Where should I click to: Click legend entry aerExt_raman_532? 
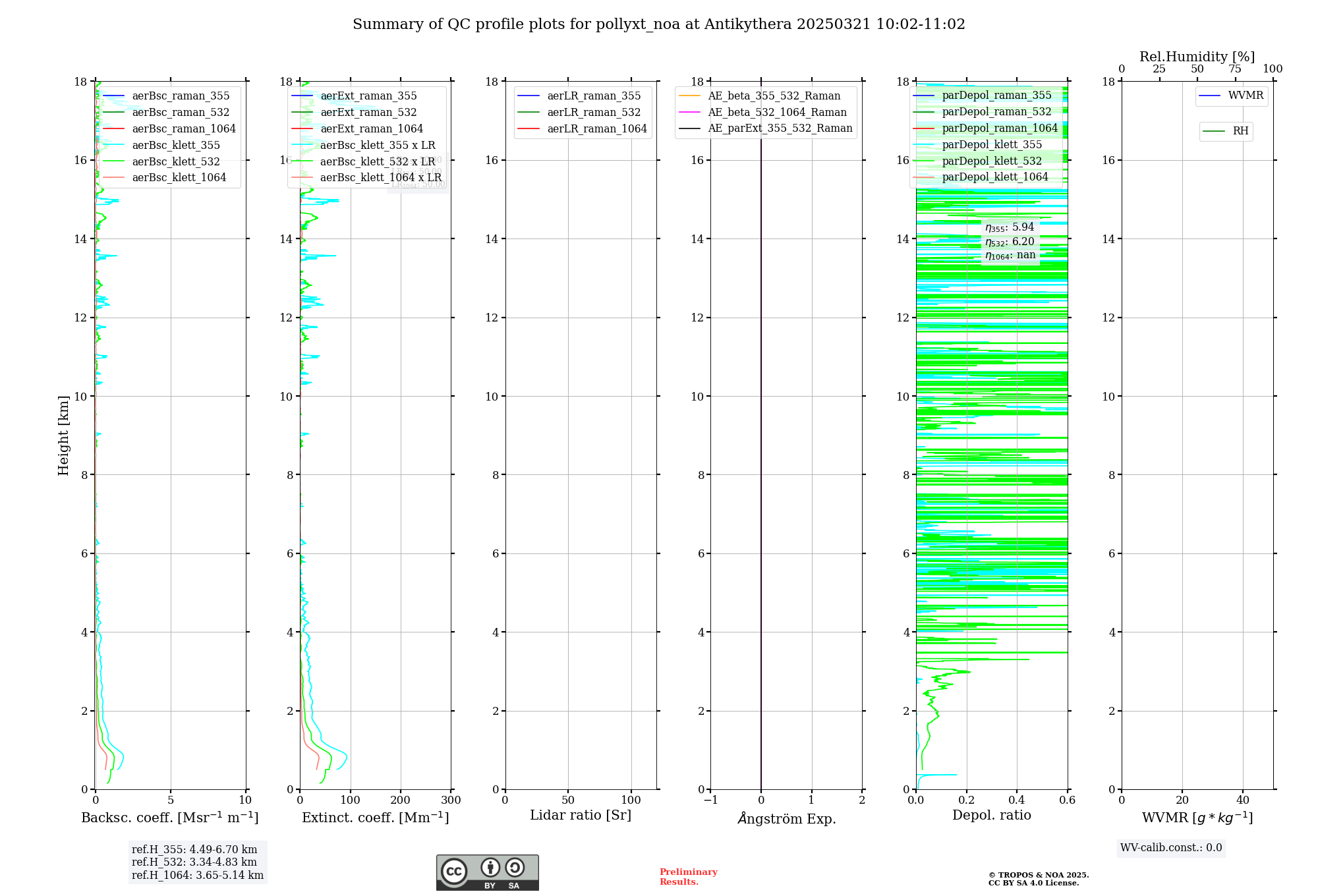(x=355, y=113)
